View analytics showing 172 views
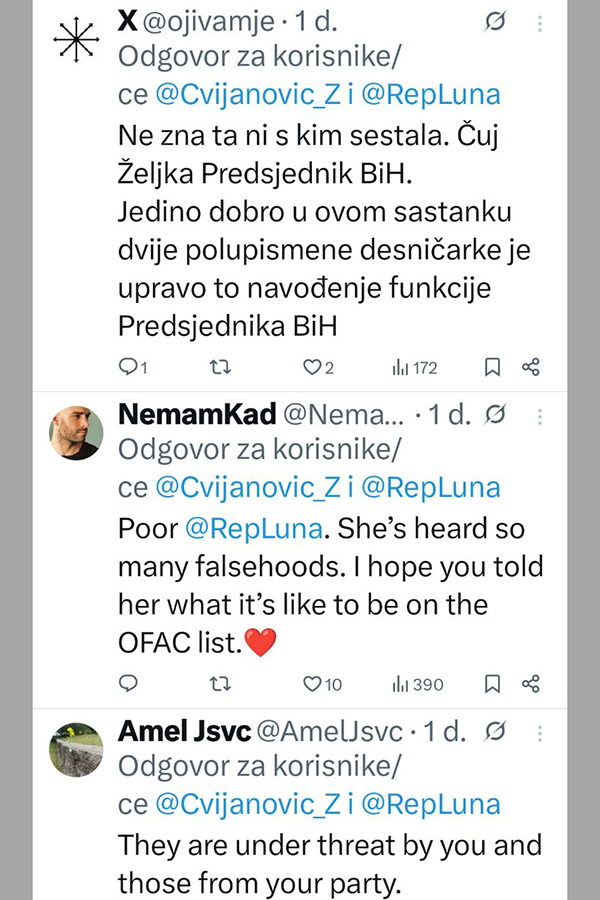The width and height of the screenshot is (600, 900). pos(414,367)
